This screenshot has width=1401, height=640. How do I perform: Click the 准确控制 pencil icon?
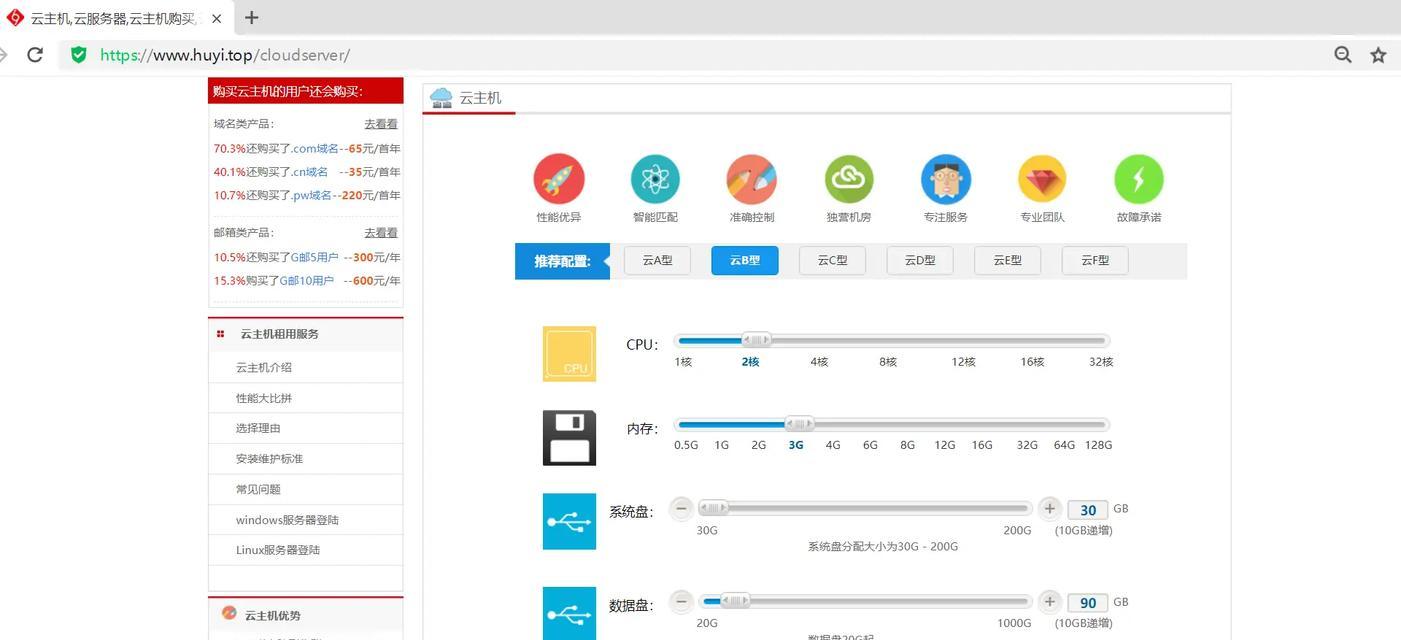coord(752,179)
